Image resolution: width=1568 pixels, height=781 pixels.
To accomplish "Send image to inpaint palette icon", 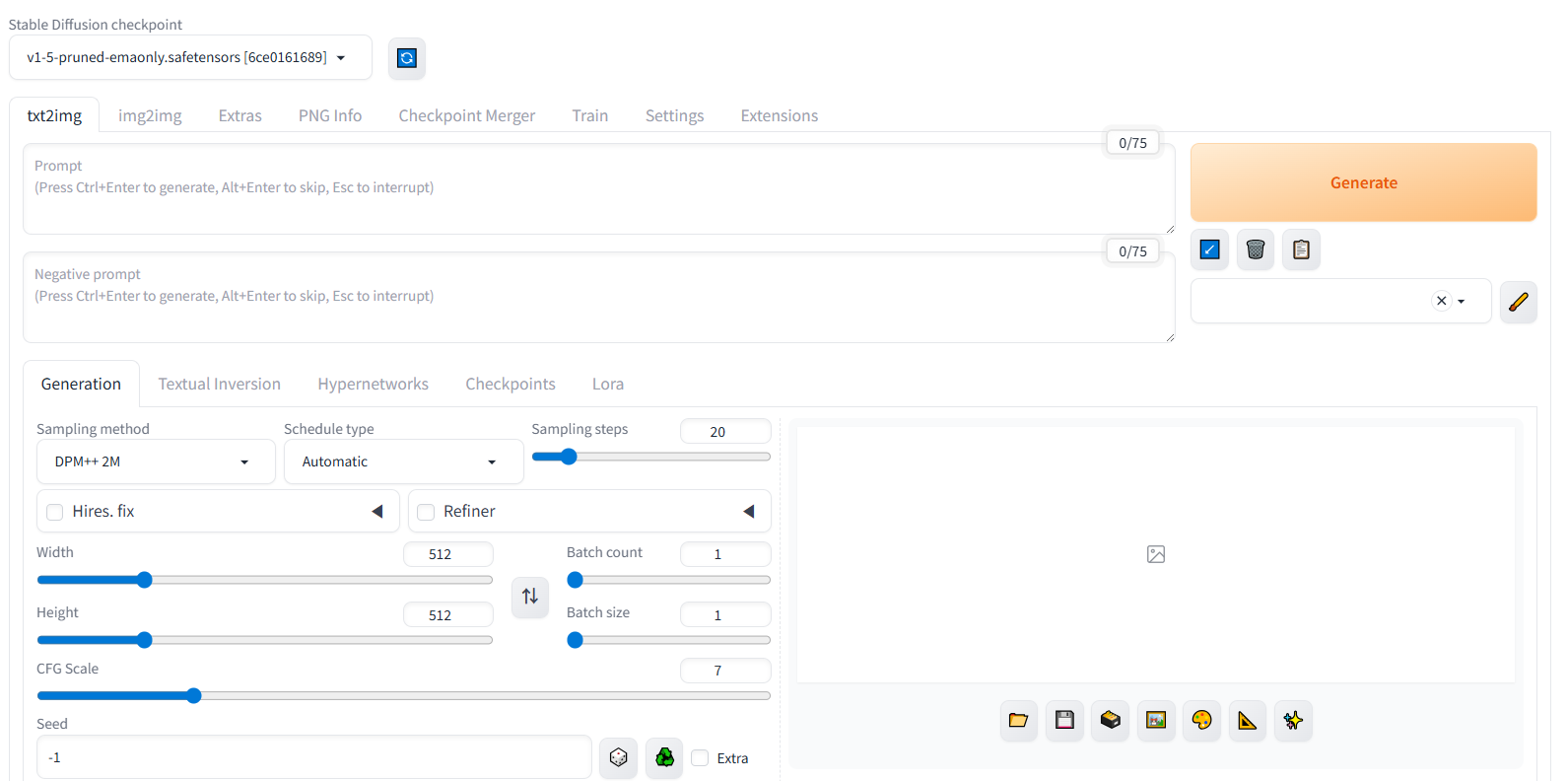I will (x=1201, y=720).
